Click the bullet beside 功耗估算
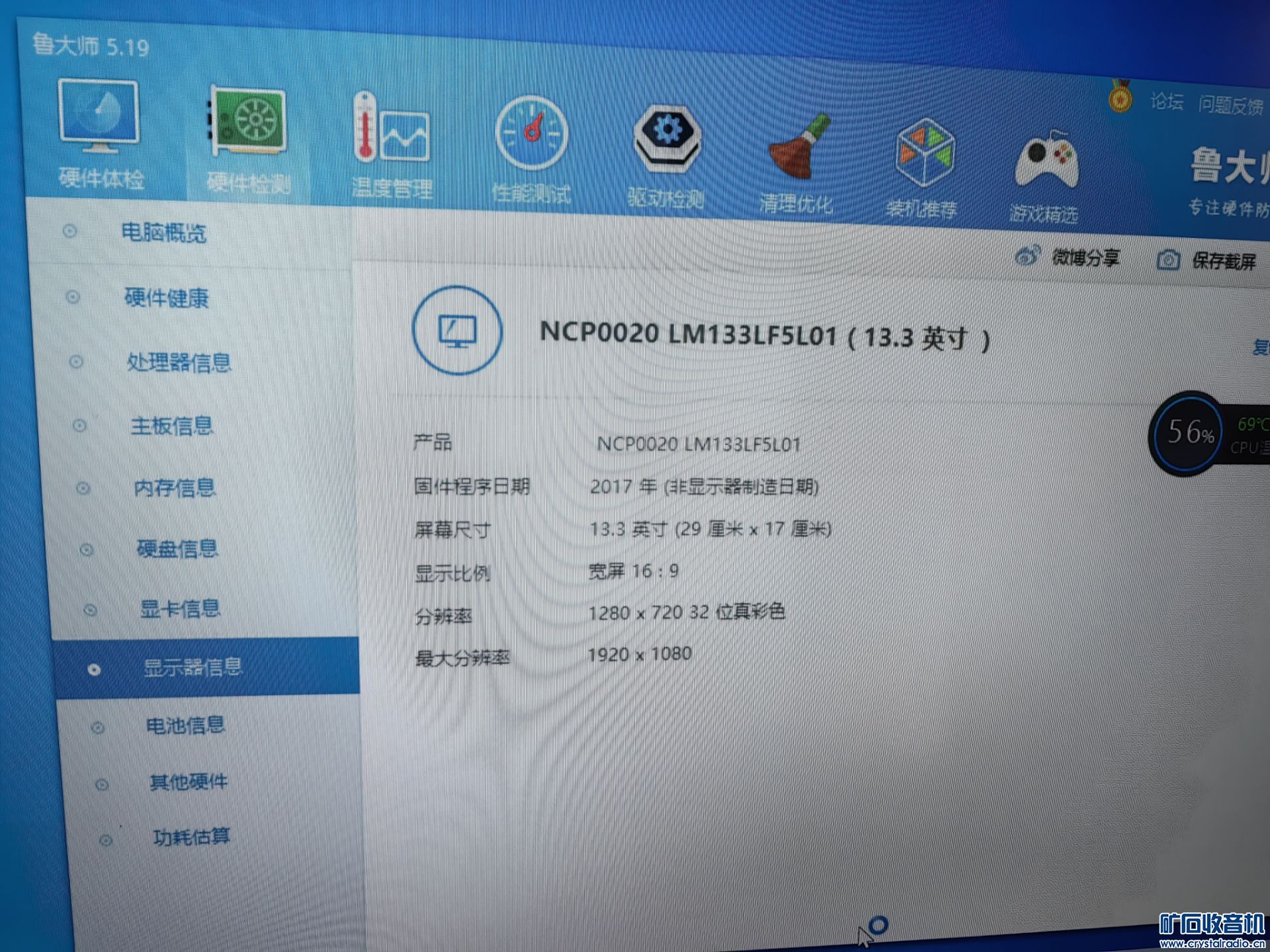1270x952 pixels. [106, 840]
